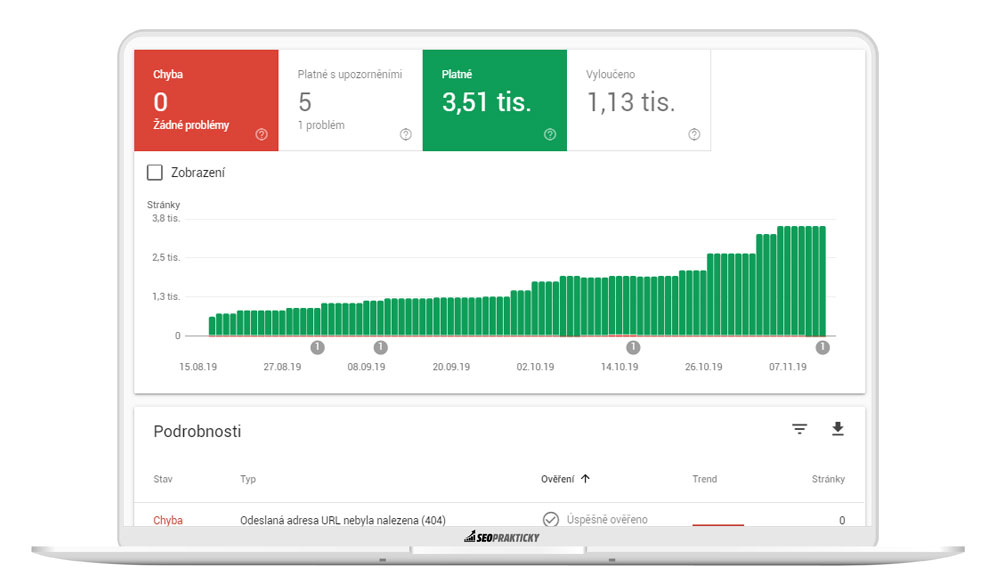The image size is (1000, 580).
Task: Open help icon on Platné s upozorněními card
Action: (x=406, y=134)
